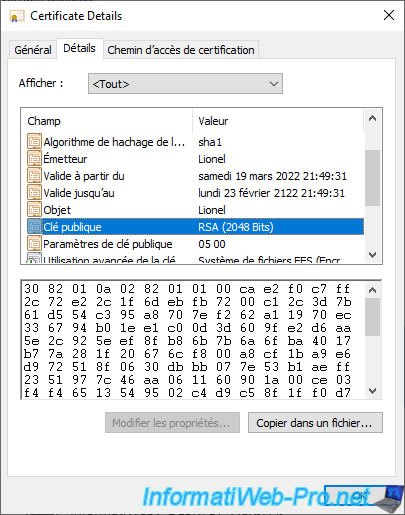Open the Afficher <Tout> dropdown
Screen dimensions: 405x515
185,84
